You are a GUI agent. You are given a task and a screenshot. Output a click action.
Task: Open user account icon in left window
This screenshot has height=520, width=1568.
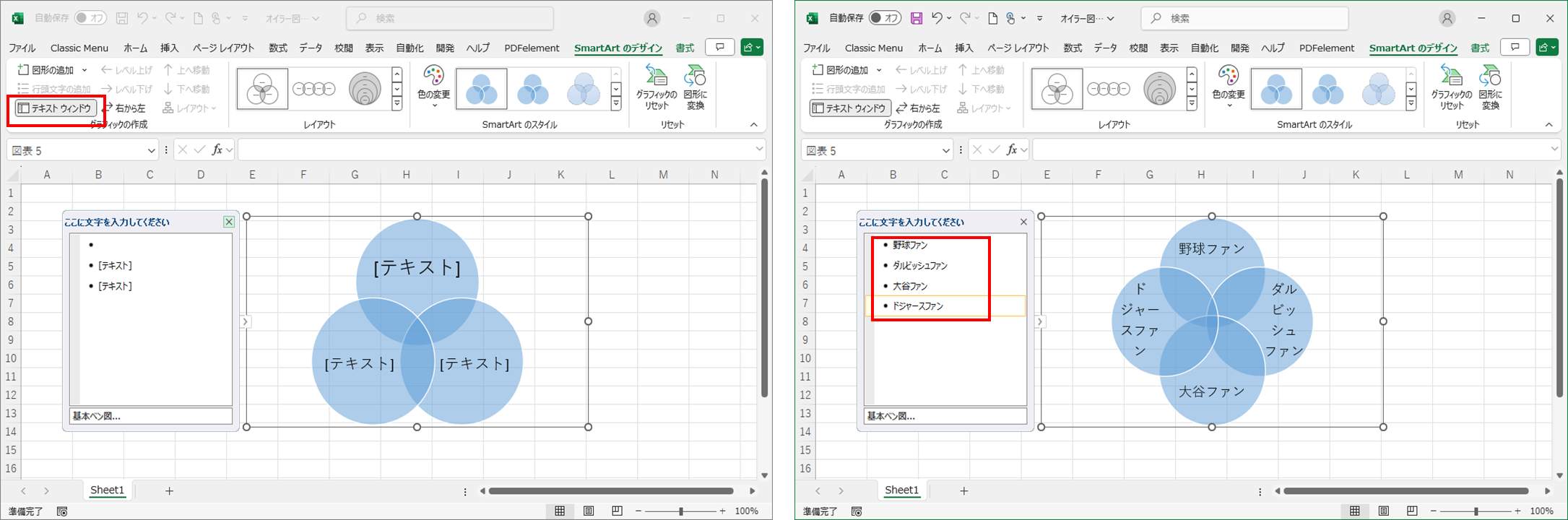[652, 18]
